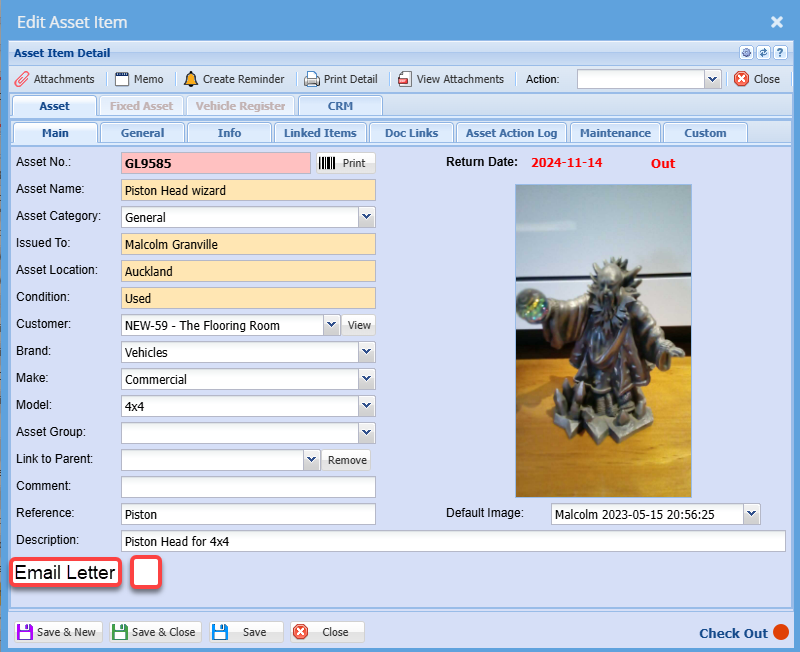Image resolution: width=800 pixels, height=652 pixels.
Task: Open the Customer dropdown arrow
Action: [332, 325]
